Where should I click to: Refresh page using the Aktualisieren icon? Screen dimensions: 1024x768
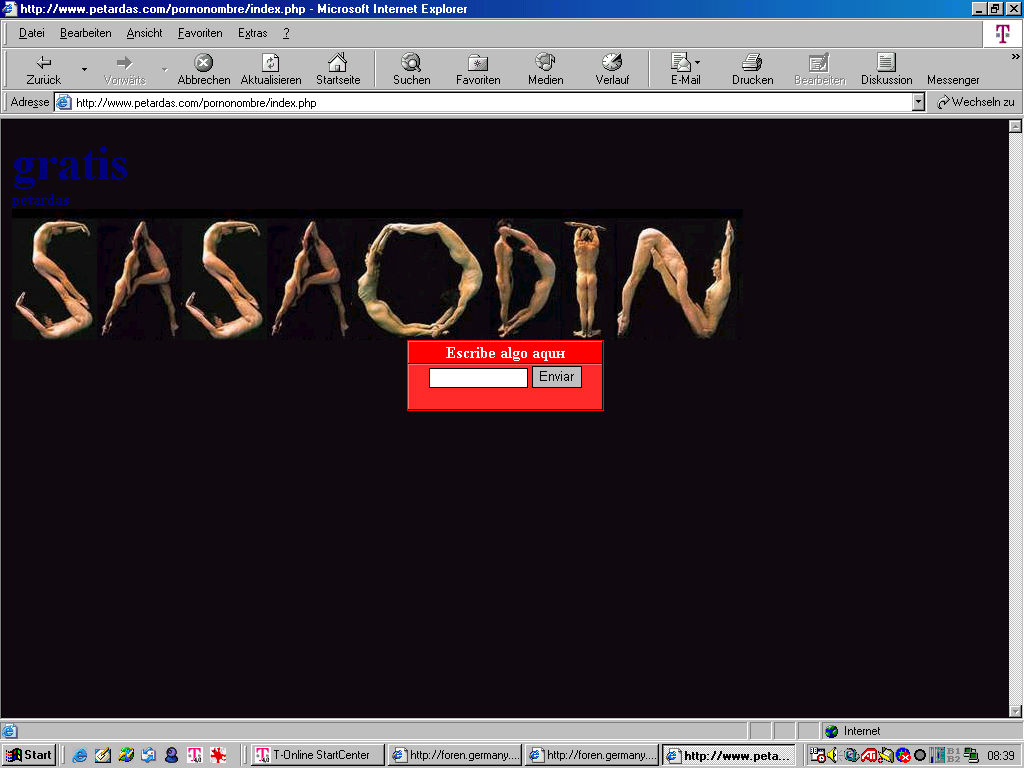pos(270,63)
